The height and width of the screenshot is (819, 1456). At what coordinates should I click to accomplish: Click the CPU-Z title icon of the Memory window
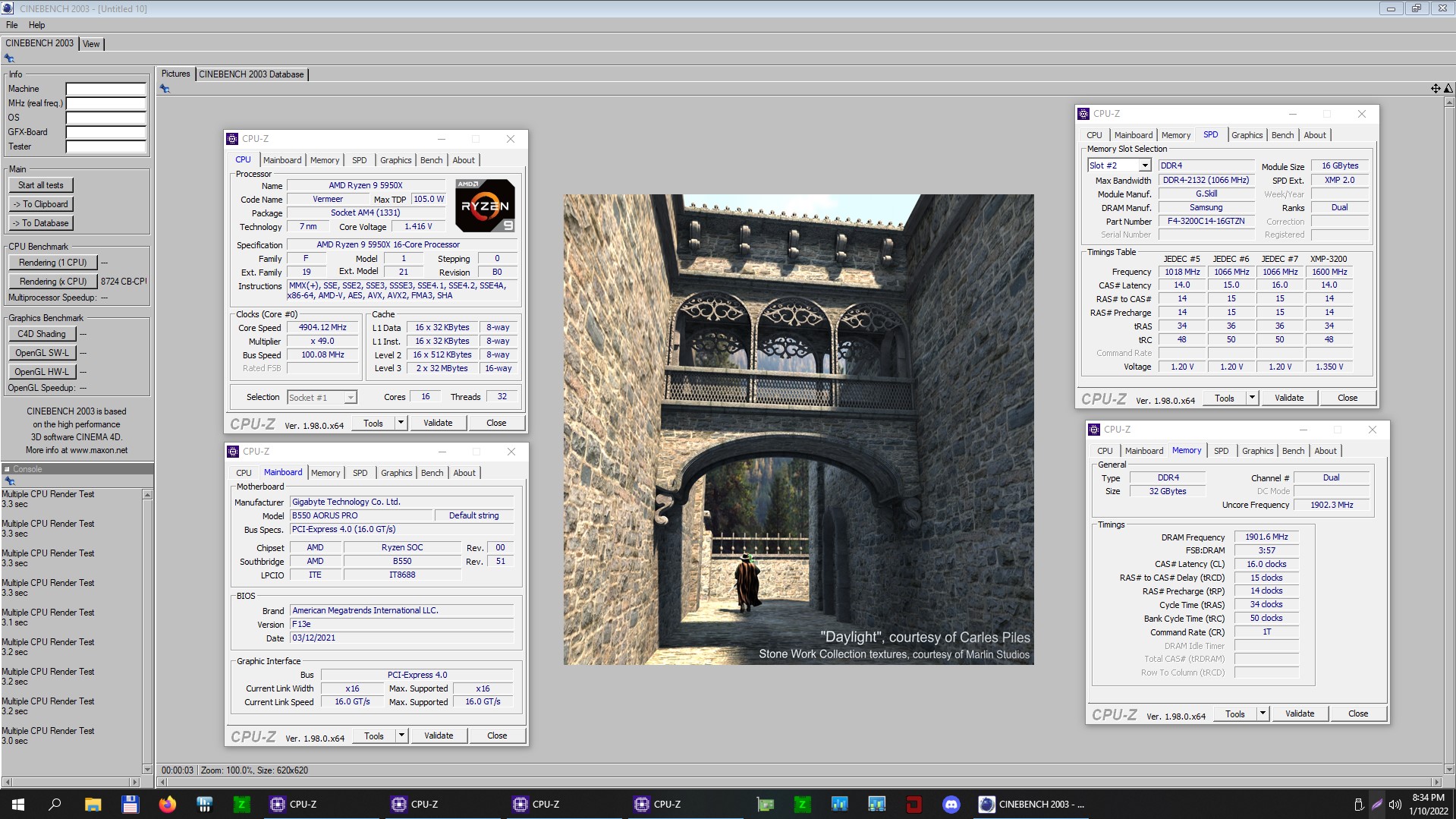pyautogui.click(x=1094, y=430)
